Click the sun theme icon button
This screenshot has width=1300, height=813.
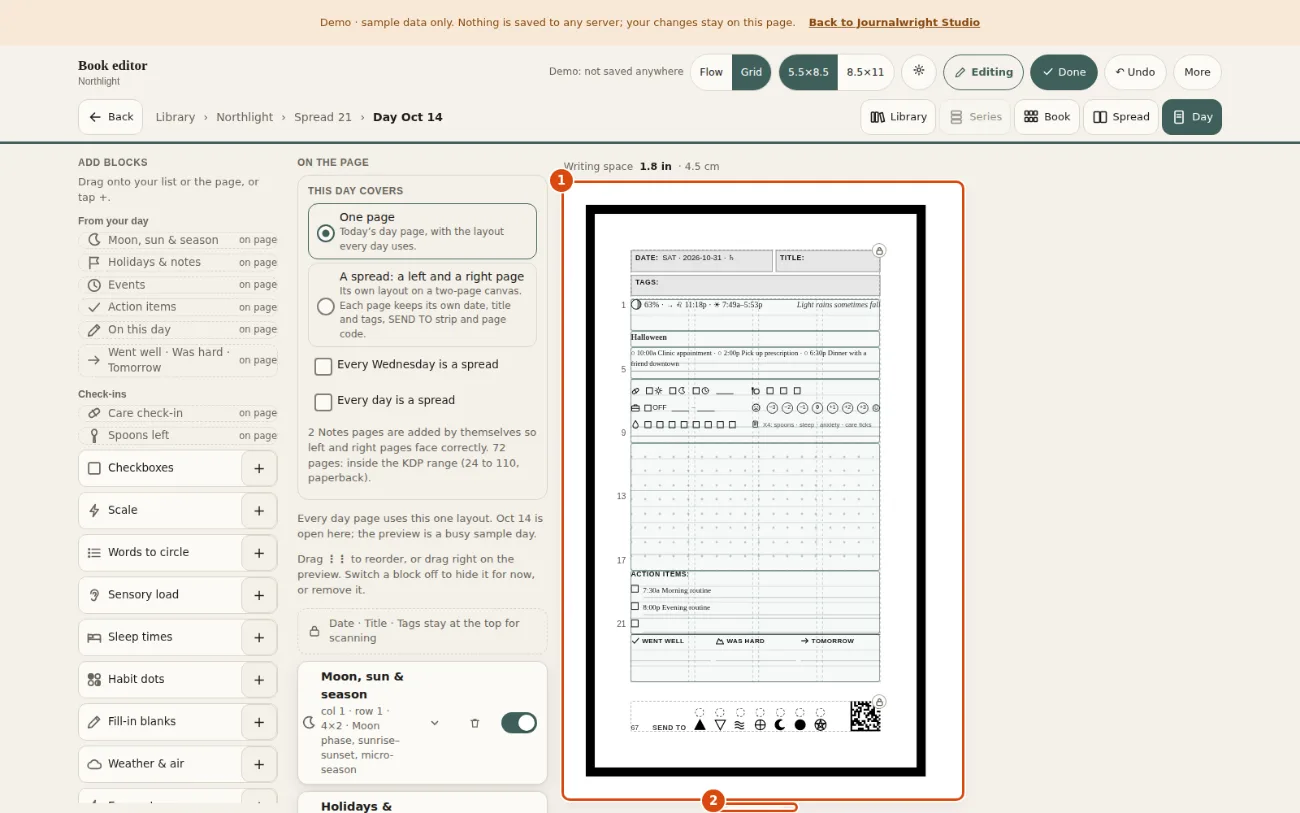click(918, 72)
